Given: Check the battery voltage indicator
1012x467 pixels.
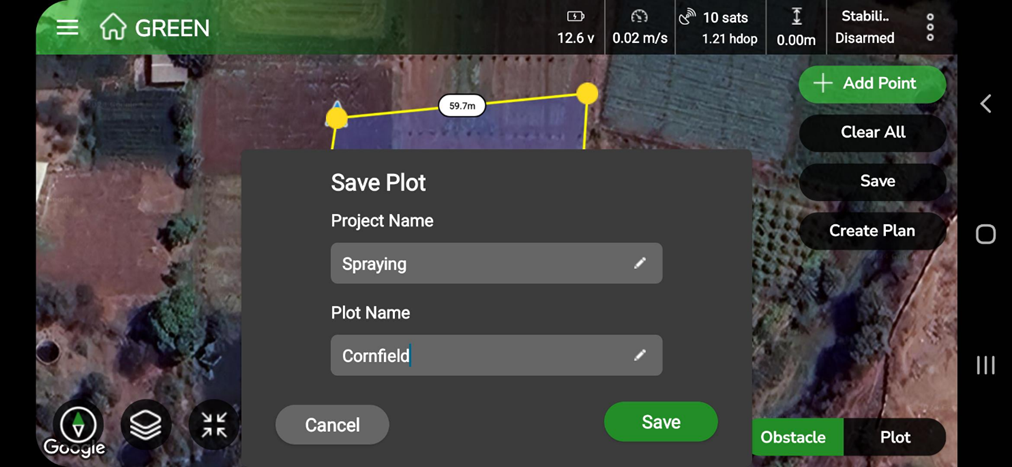Looking at the screenshot, I should (x=575, y=27).
